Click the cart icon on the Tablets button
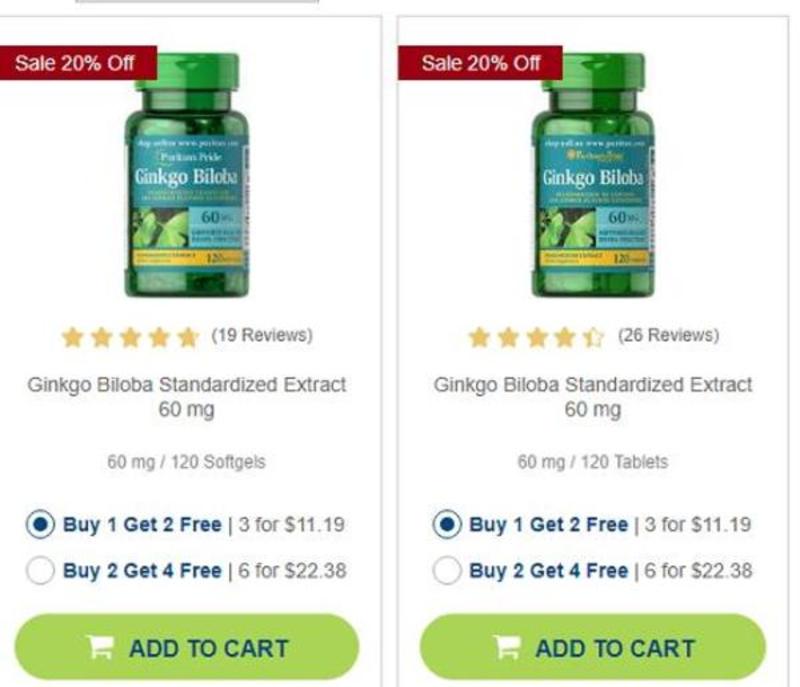The height and width of the screenshot is (687, 800). tap(506, 647)
